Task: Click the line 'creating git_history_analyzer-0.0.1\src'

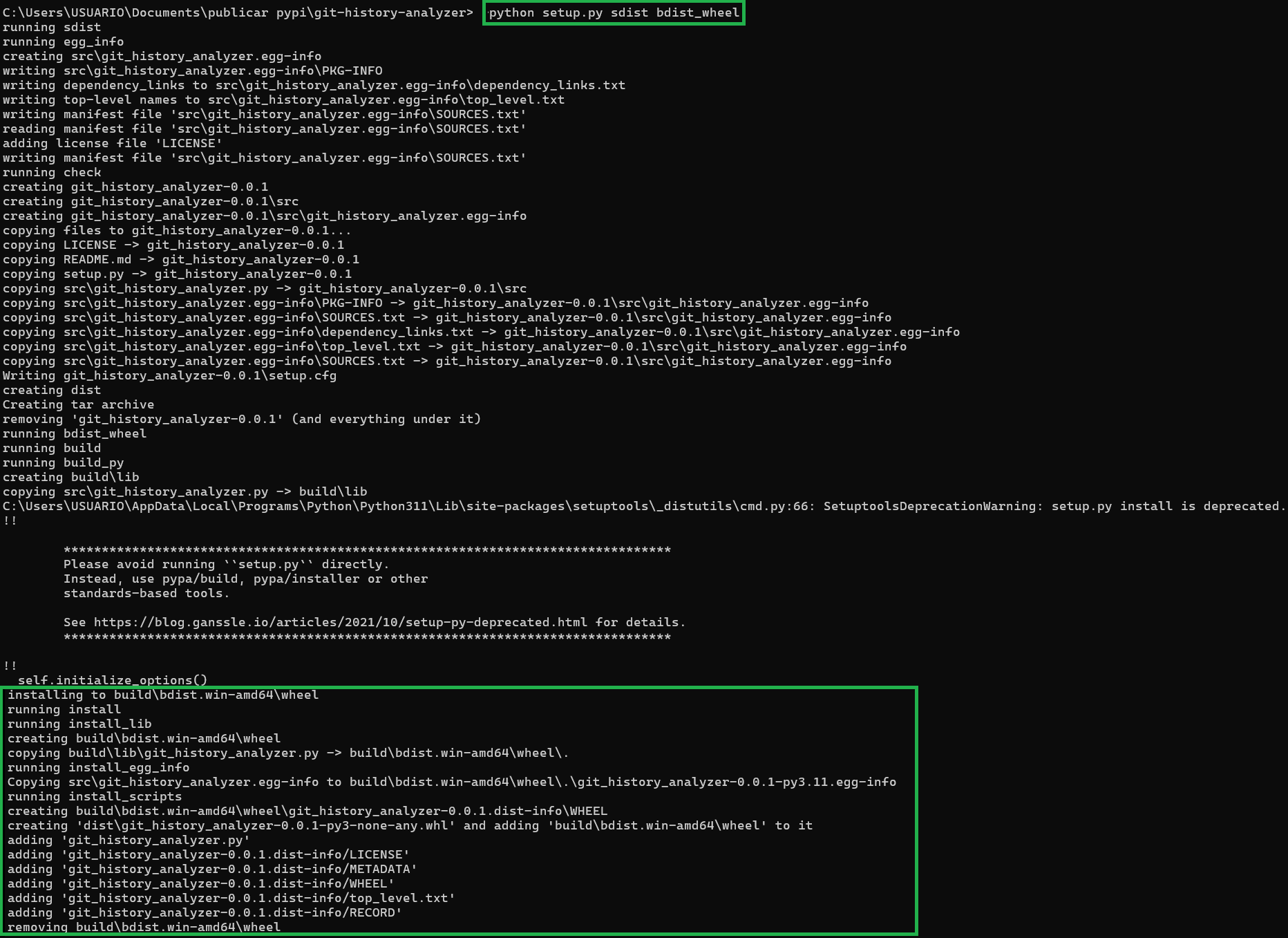Action: click(x=151, y=201)
